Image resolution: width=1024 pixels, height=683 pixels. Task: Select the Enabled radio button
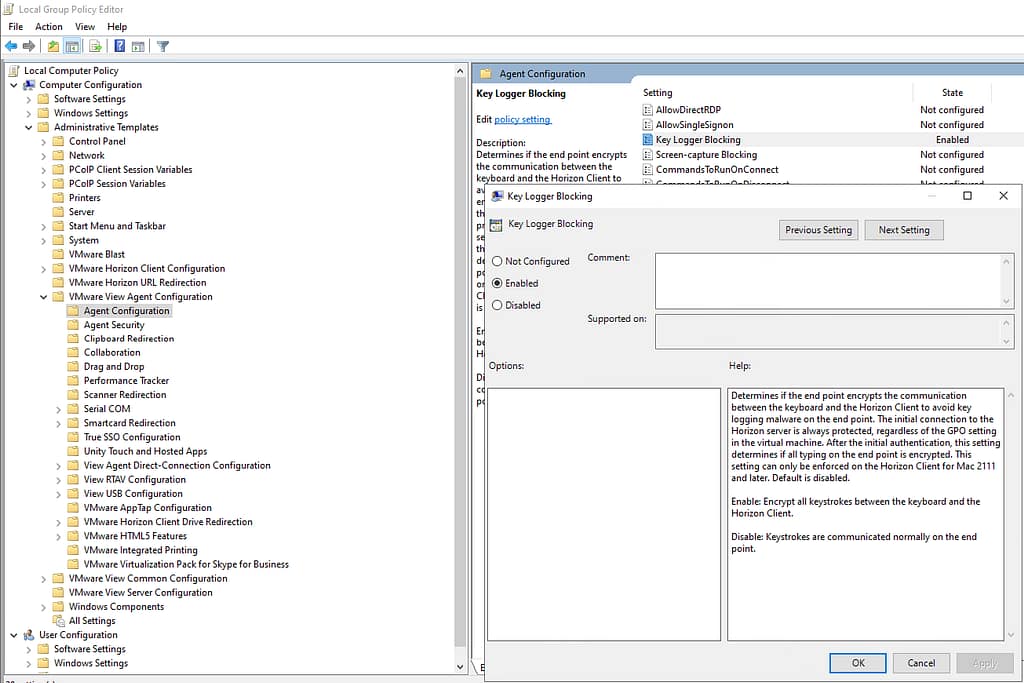pyautogui.click(x=498, y=283)
